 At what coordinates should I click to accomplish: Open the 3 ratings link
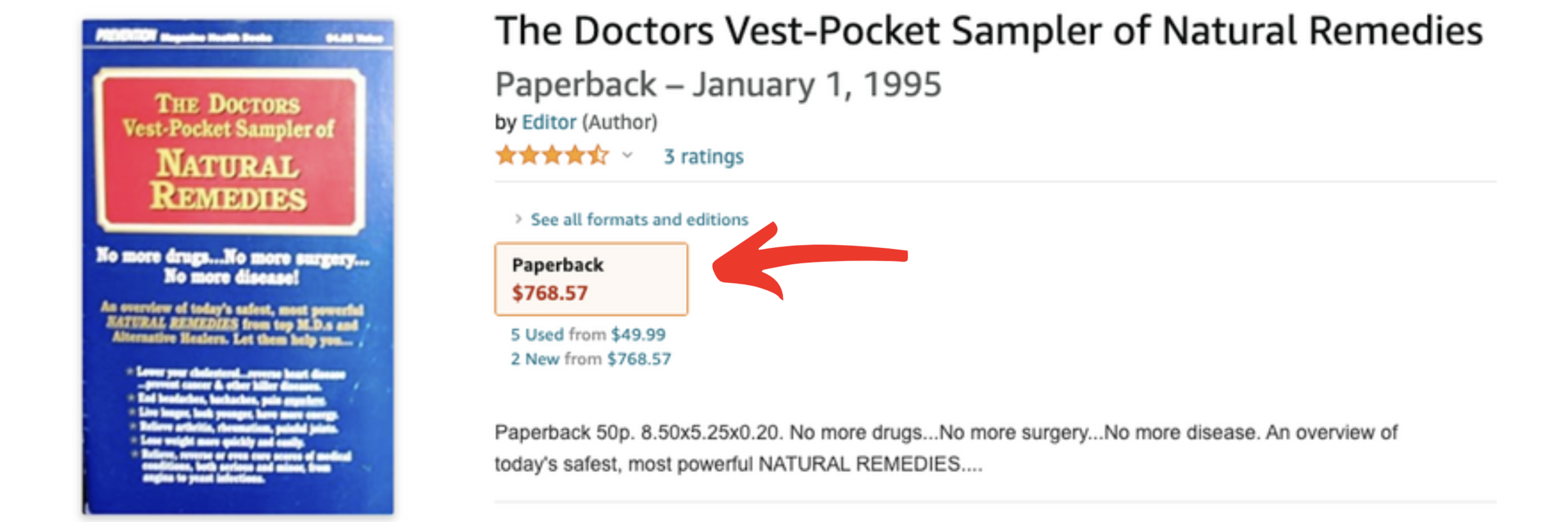point(704,156)
